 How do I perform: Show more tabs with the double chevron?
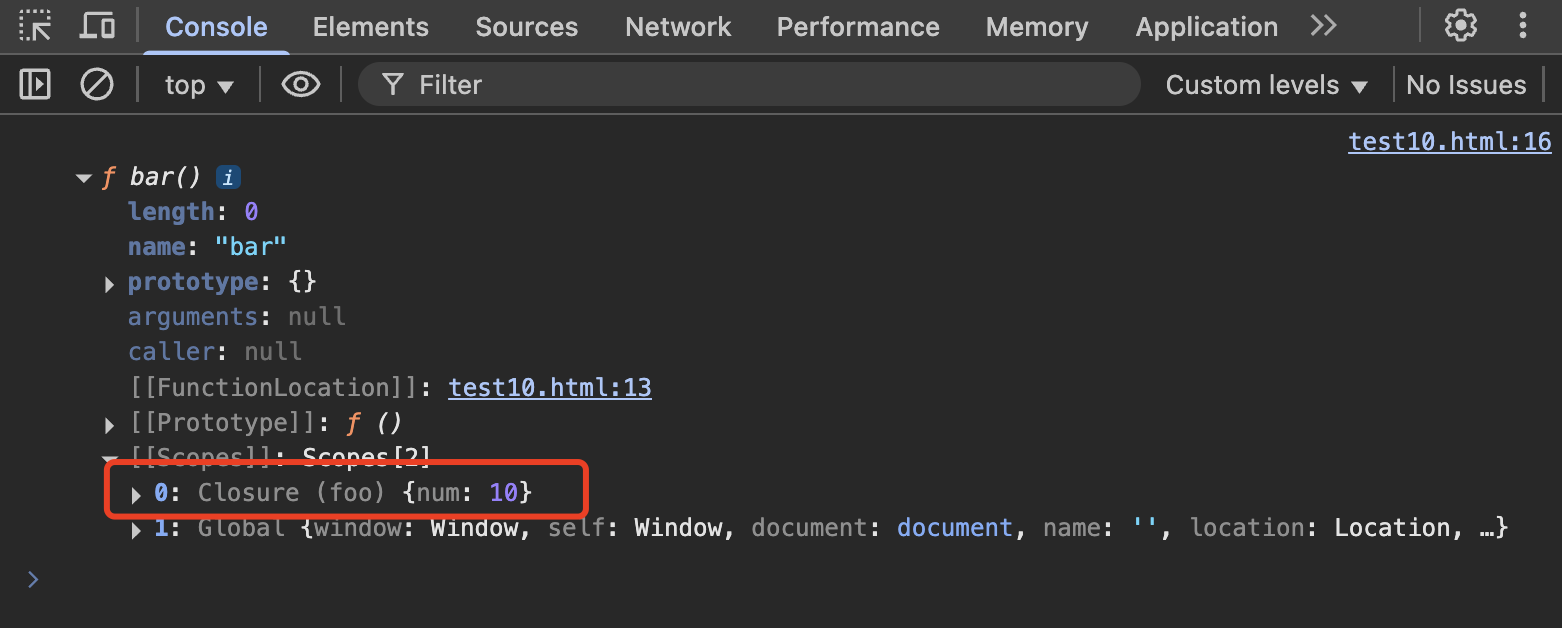point(1323,26)
